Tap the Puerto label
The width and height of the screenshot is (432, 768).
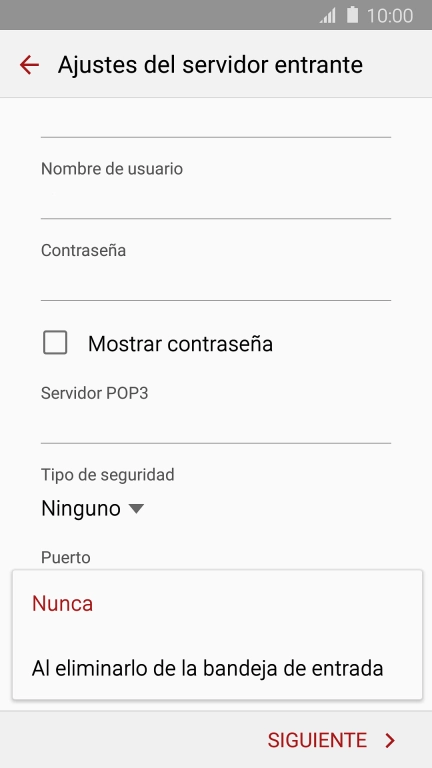(x=66, y=557)
